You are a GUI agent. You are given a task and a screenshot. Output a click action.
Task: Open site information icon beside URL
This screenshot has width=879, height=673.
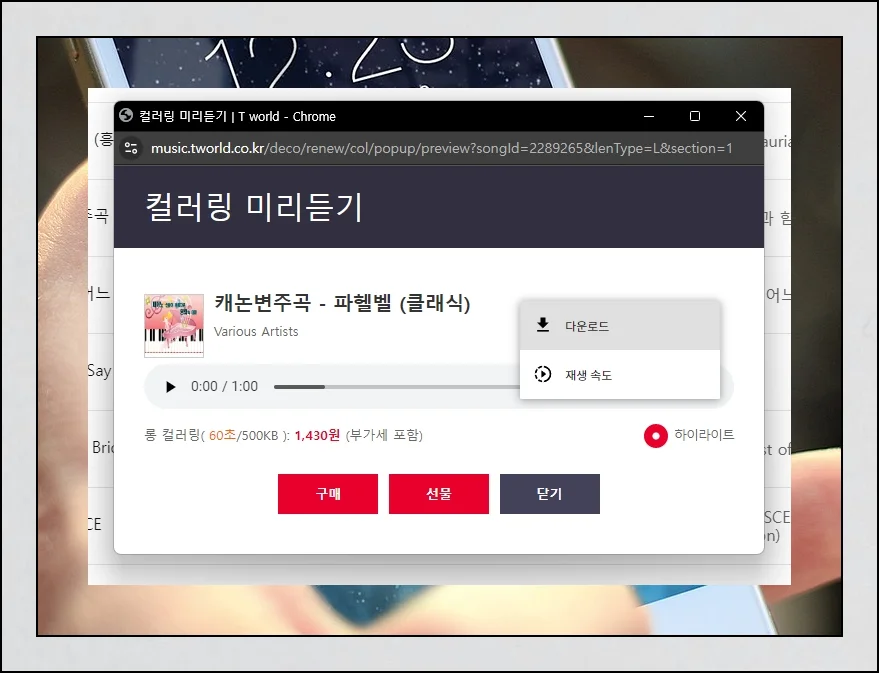pos(131,148)
